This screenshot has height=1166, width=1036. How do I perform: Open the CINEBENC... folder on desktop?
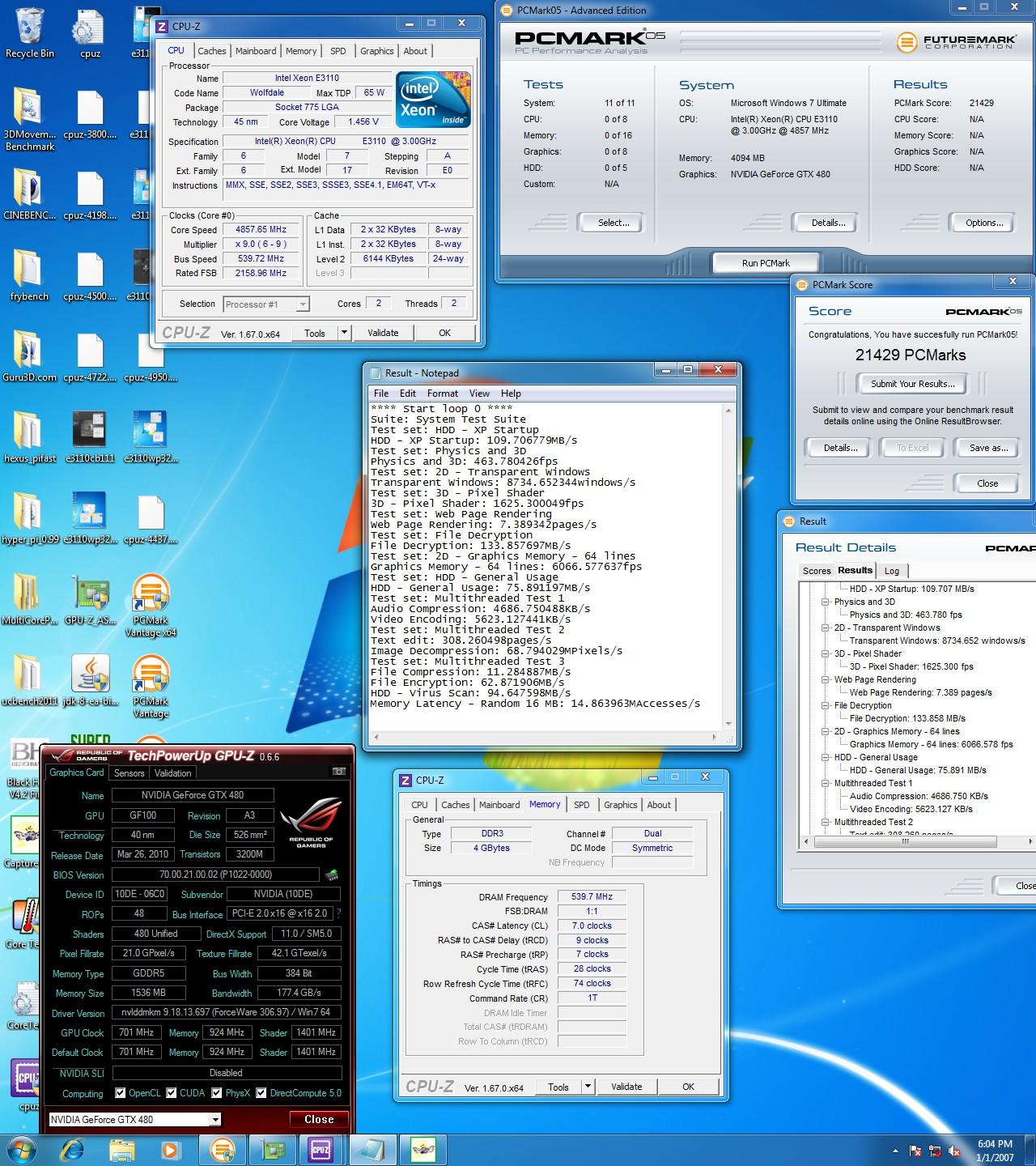pyautogui.click(x=29, y=194)
